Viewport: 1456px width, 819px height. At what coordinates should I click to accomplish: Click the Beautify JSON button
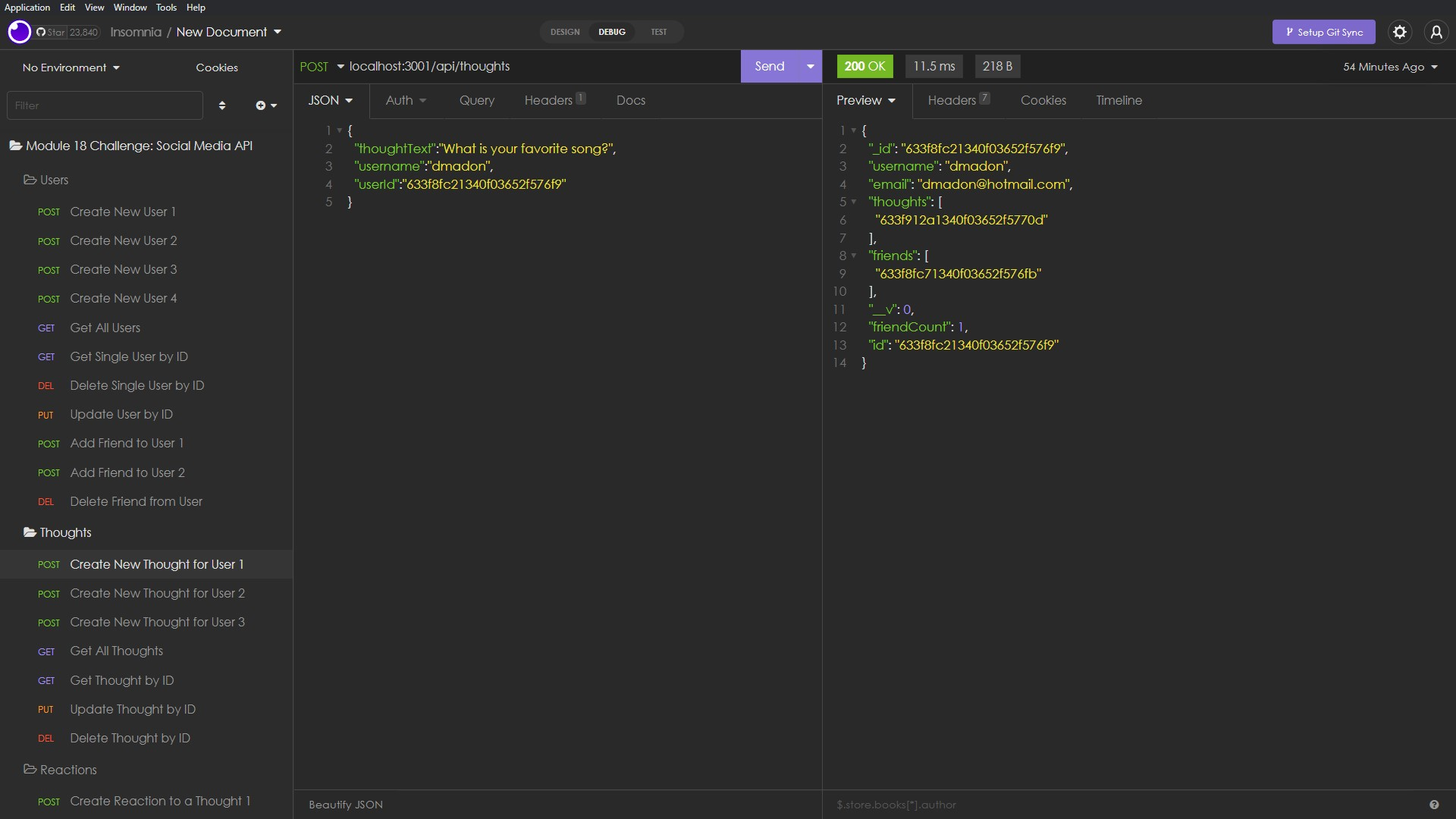[345, 805]
